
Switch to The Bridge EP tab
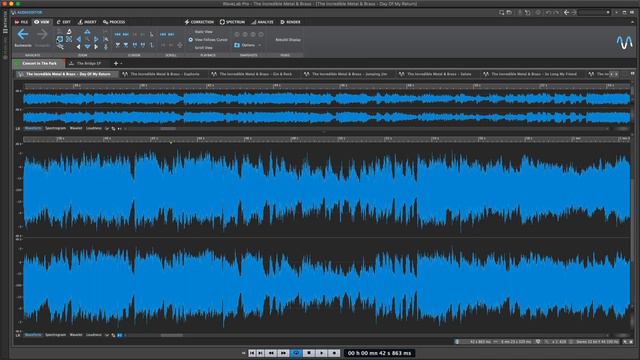pyautogui.click(x=85, y=63)
